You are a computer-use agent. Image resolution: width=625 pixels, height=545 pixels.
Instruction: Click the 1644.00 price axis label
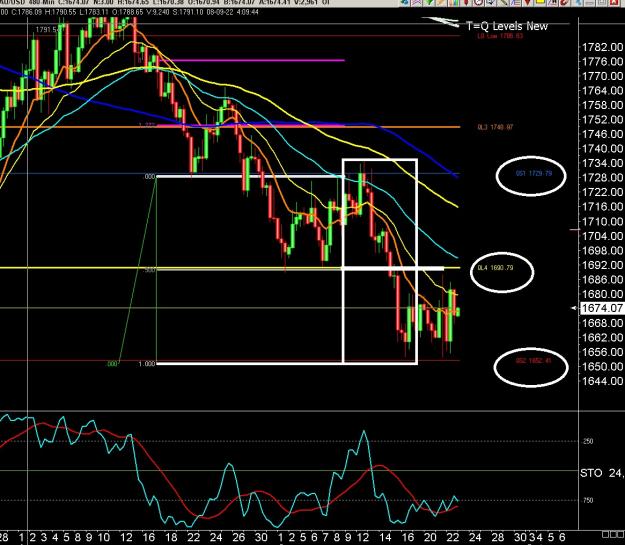(x=602, y=381)
